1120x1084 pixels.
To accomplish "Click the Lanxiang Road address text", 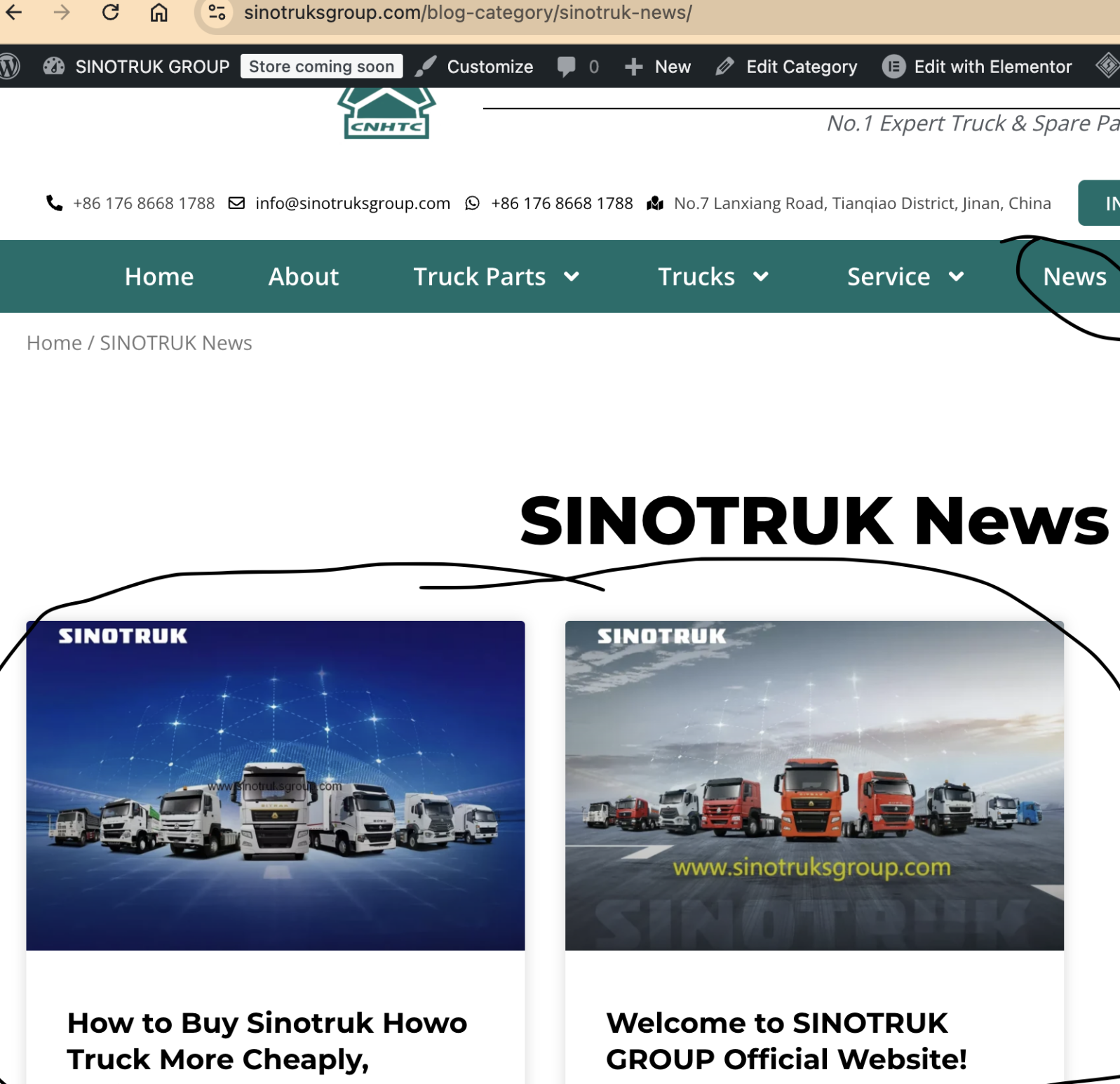I will pos(862,203).
